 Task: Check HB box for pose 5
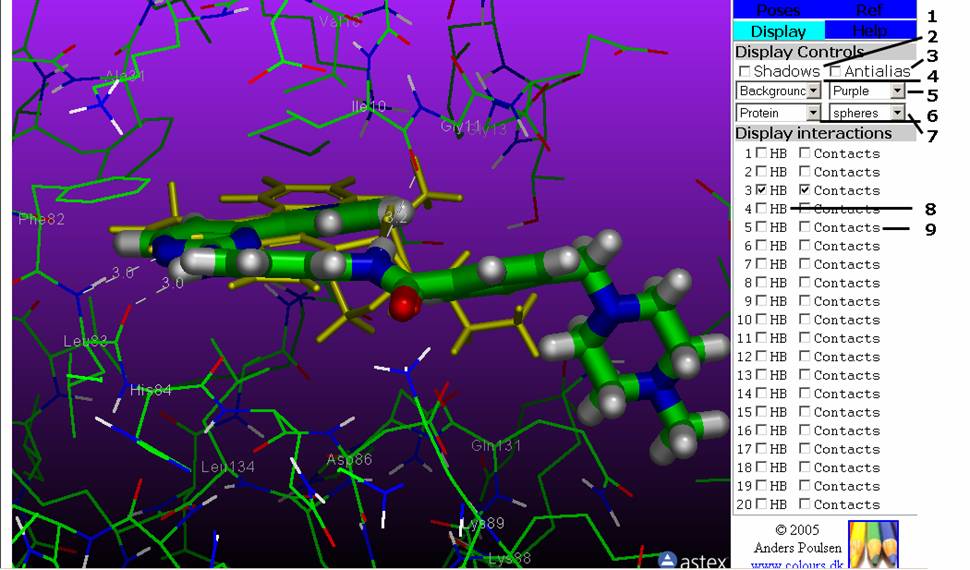click(x=762, y=227)
